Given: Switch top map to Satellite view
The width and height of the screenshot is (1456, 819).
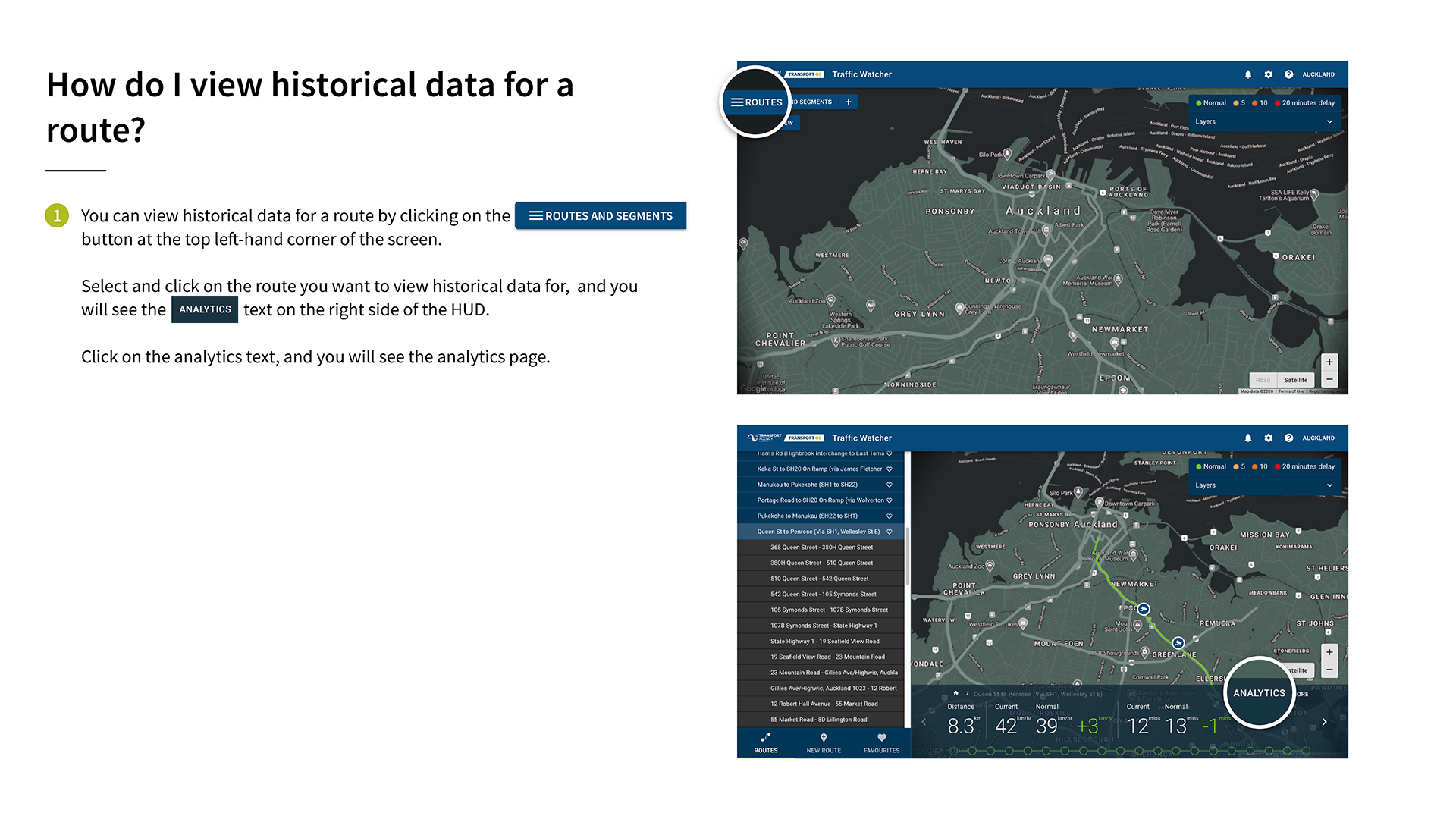Looking at the screenshot, I should [1296, 380].
